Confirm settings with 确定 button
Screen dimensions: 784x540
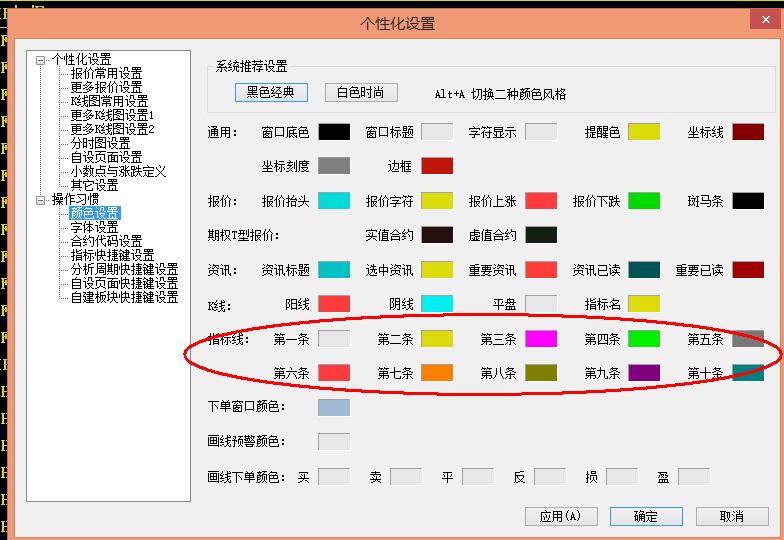point(646,516)
